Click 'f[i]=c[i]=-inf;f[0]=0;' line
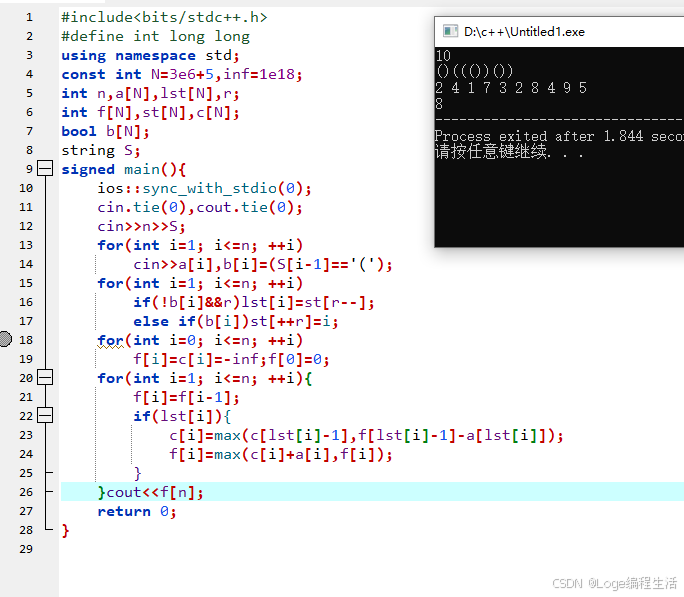684x597 pixels. [231, 359]
